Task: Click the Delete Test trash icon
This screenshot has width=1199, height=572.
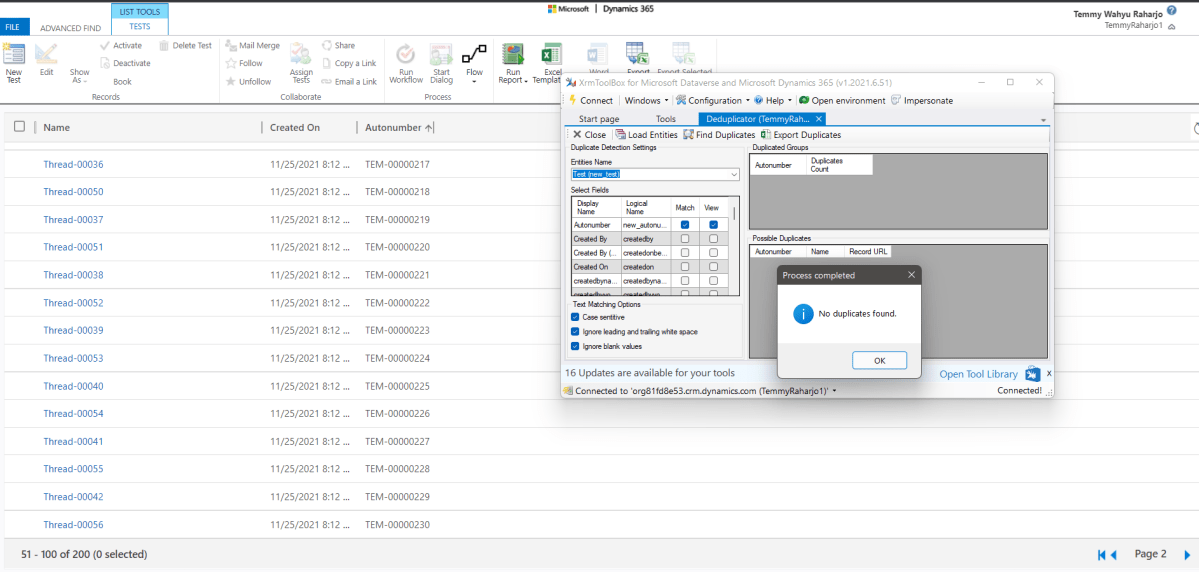Action: tap(164, 45)
